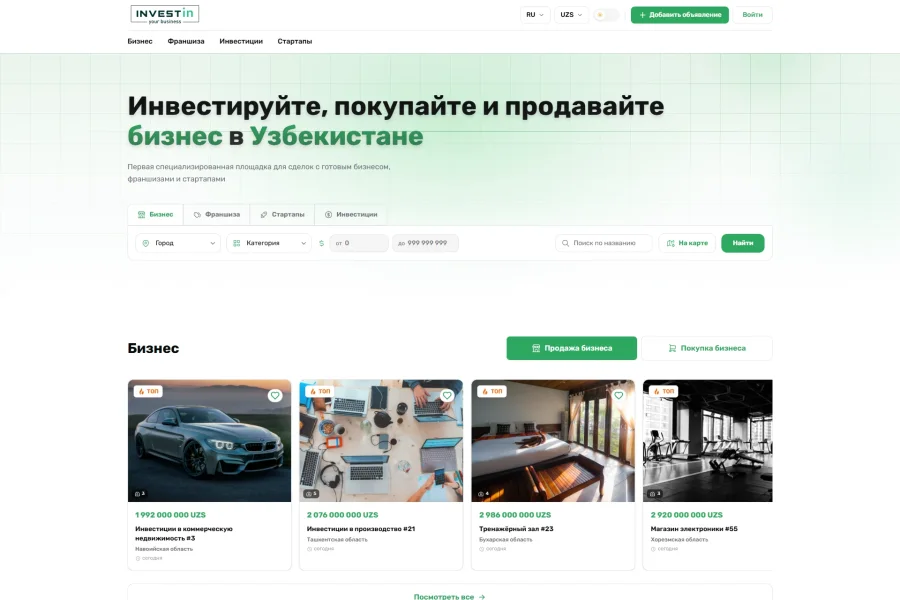
Task: Expand the Город dropdown
Action: click(178, 243)
